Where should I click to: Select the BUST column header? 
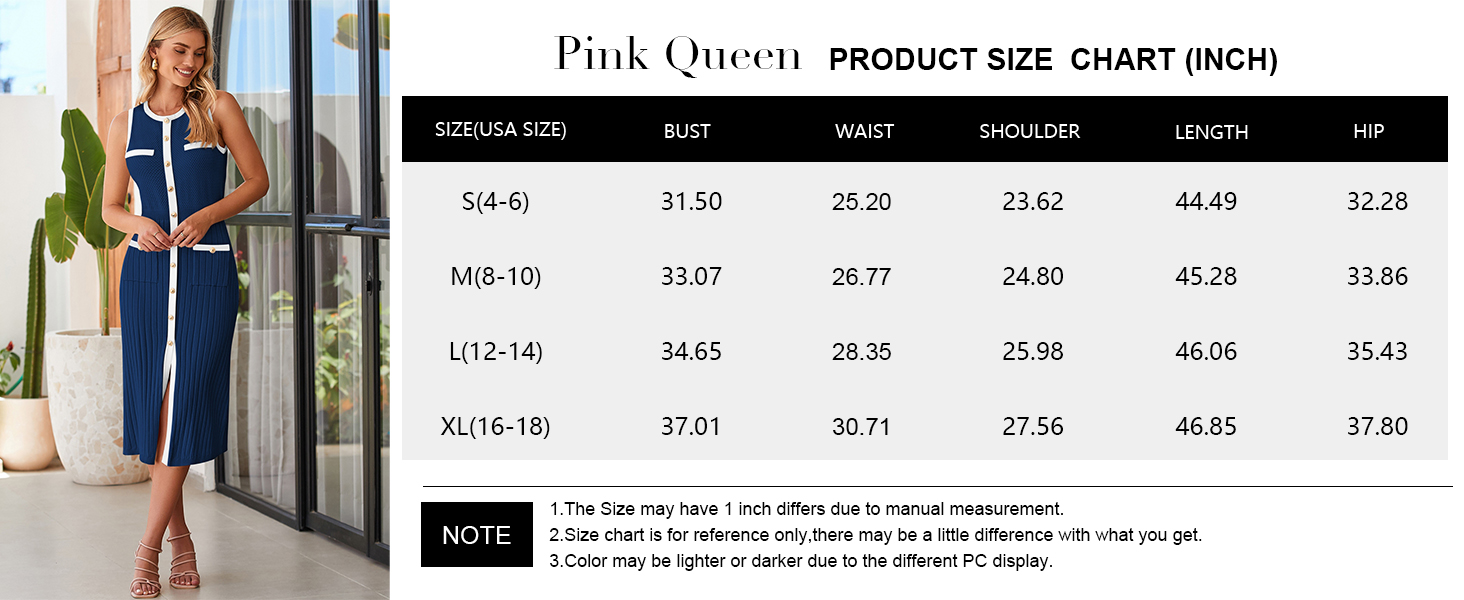coord(687,131)
